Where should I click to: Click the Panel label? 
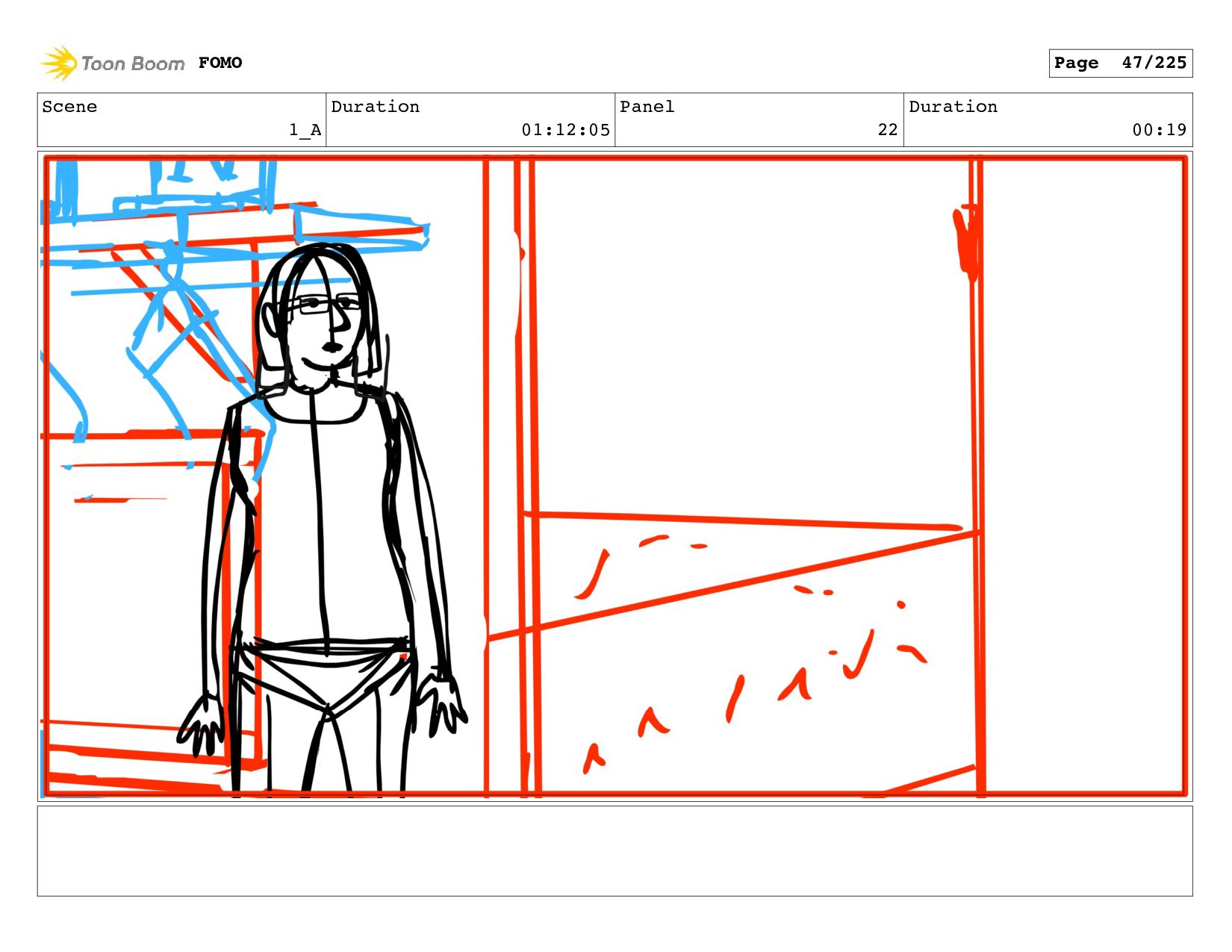pos(647,107)
